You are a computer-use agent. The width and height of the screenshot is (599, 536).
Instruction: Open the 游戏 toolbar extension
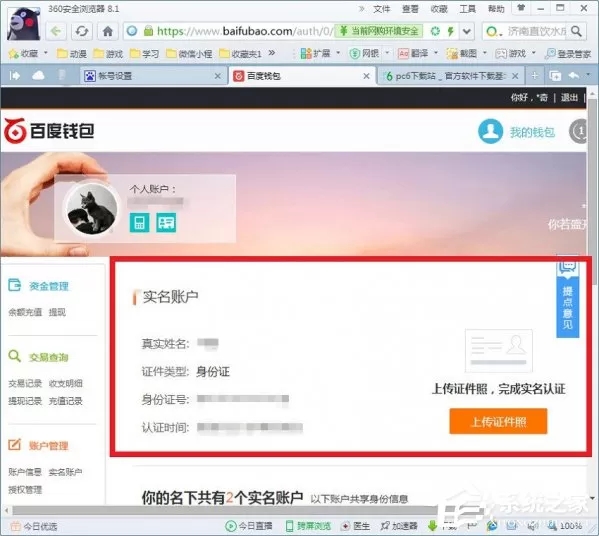(511, 53)
